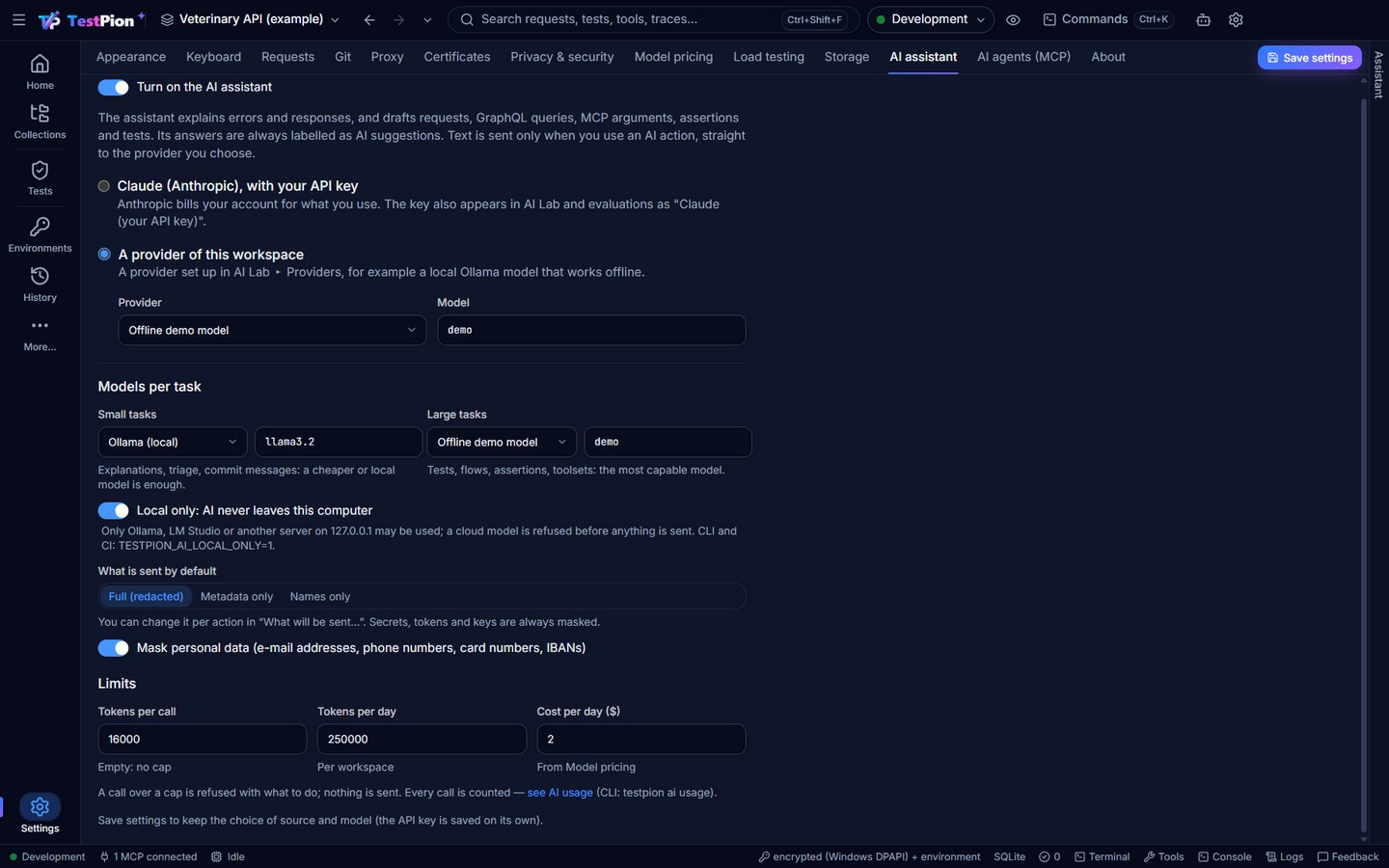Open top bar gear settings icon

click(1236, 19)
